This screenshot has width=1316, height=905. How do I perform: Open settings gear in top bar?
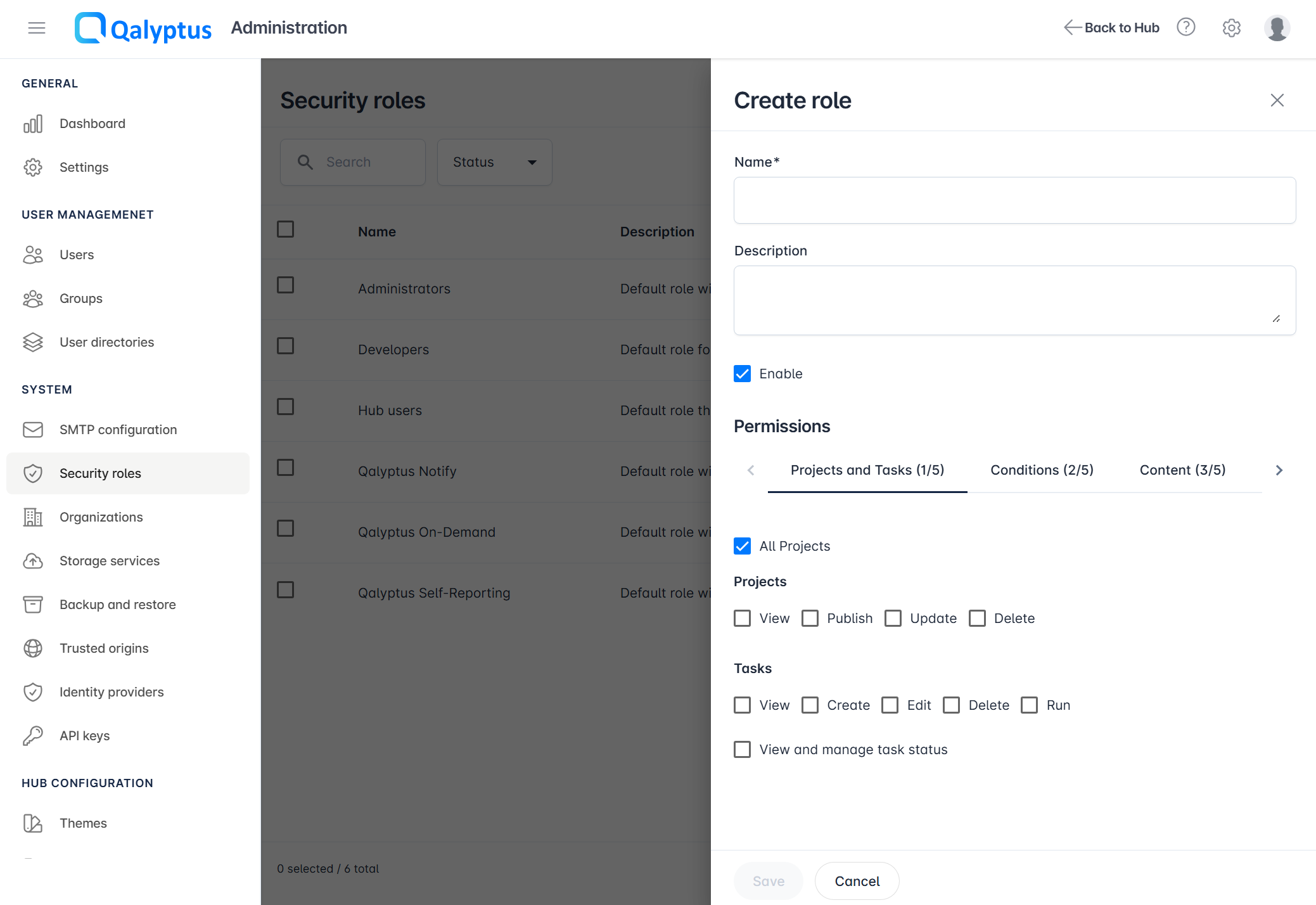[1231, 28]
